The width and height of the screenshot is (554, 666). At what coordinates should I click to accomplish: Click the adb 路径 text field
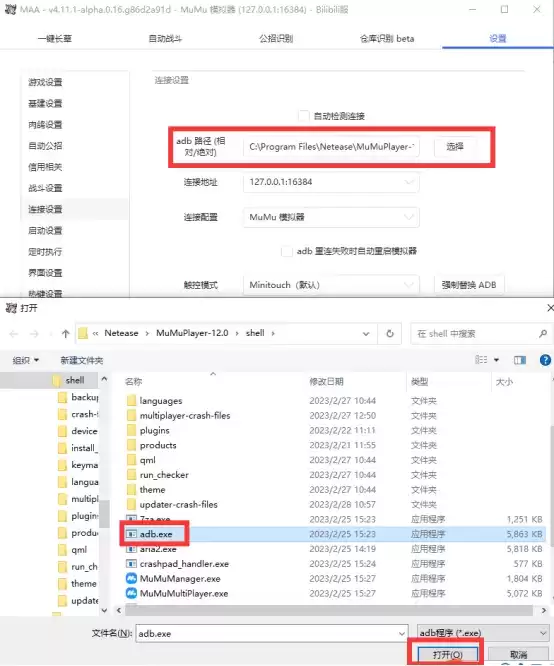click(x=331, y=147)
